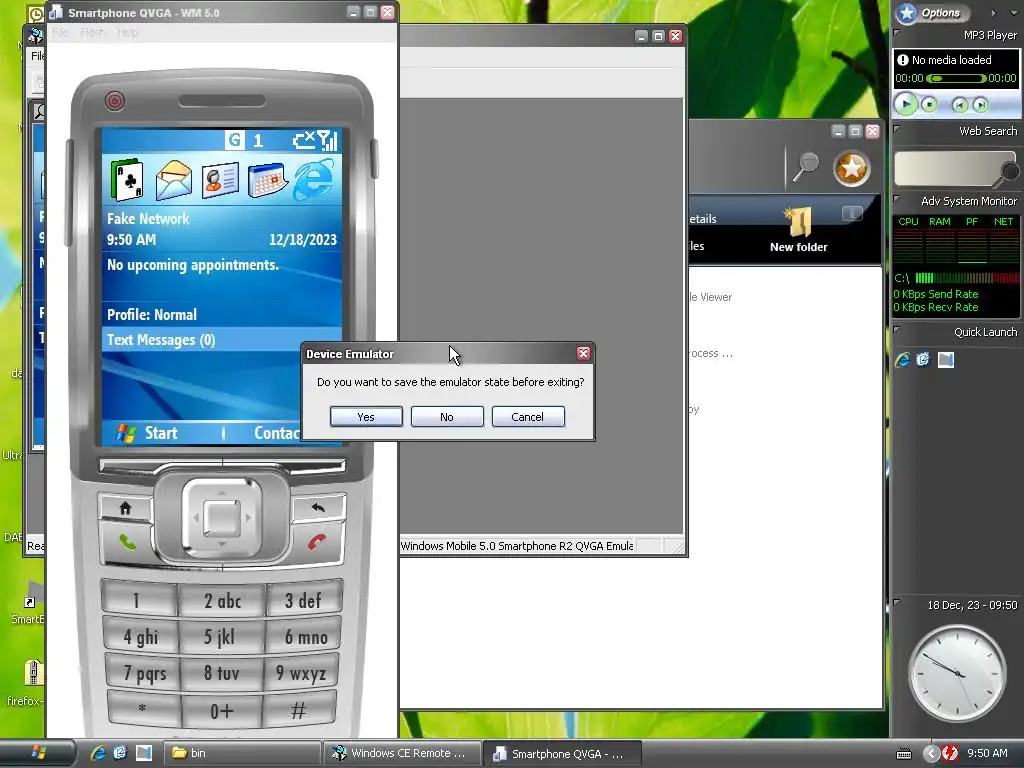Image resolution: width=1024 pixels, height=768 pixels.
Task: Click the Back arrow key on the phone keypad
Action: 318,507
